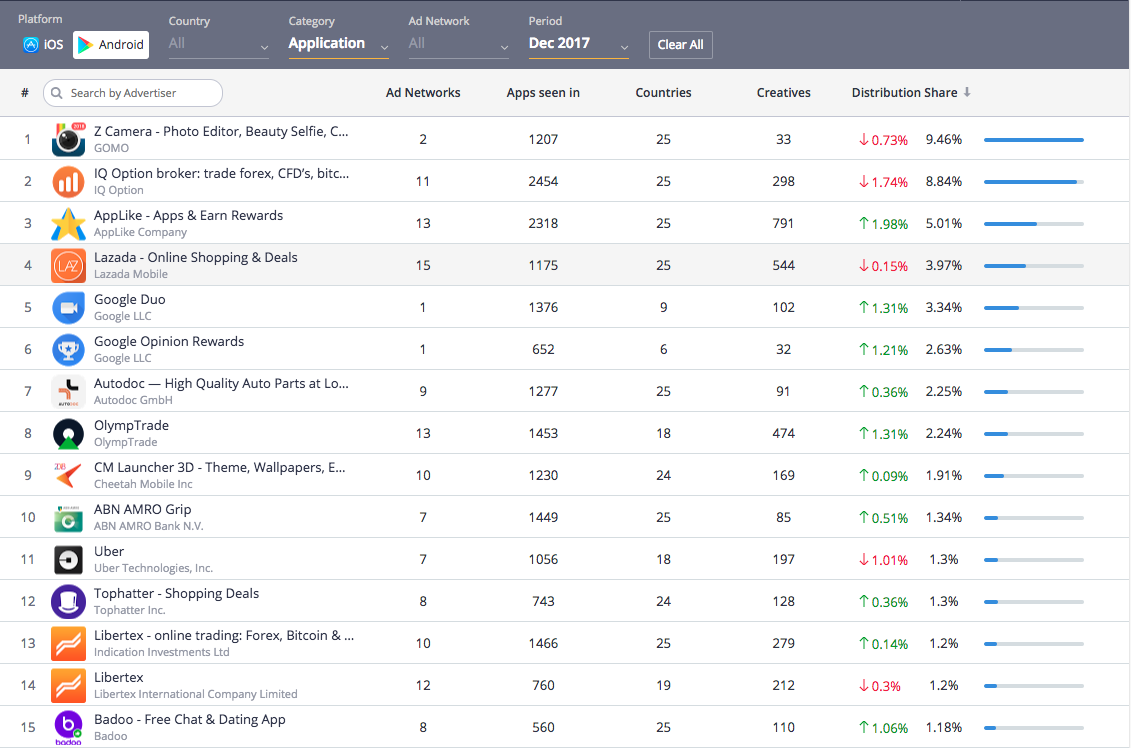
Task: Open the Country dropdown
Action: pyautogui.click(x=219, y=44)
